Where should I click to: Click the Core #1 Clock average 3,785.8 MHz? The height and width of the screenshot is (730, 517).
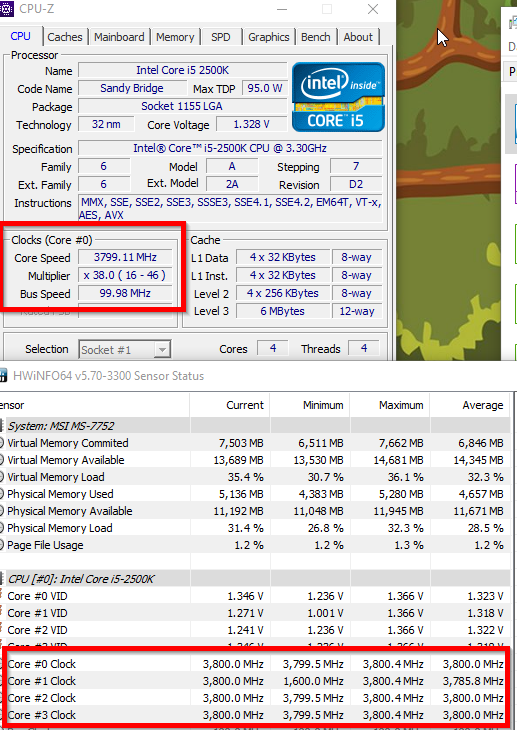point(473,681)
